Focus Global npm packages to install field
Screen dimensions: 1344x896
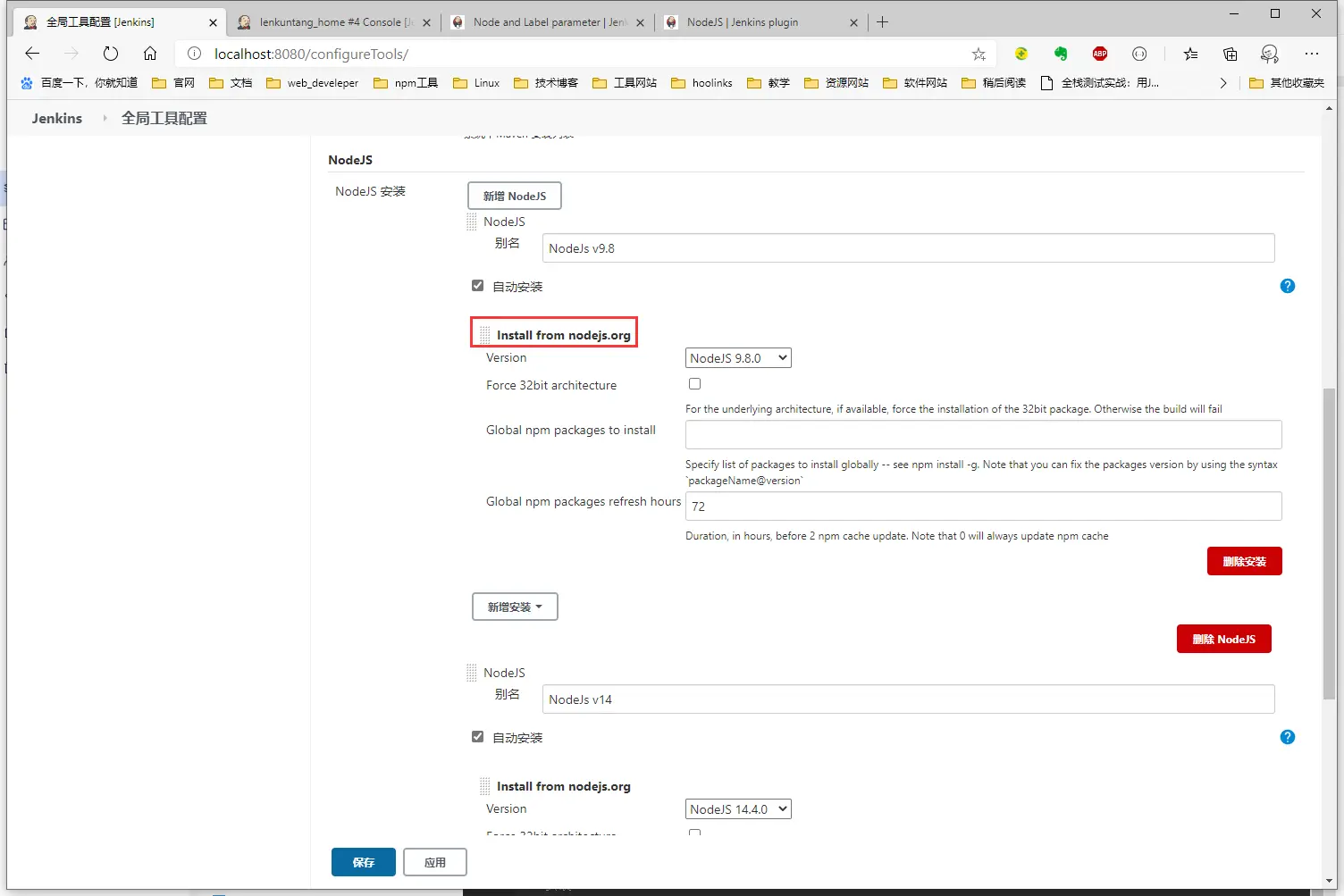coord(983,435)
